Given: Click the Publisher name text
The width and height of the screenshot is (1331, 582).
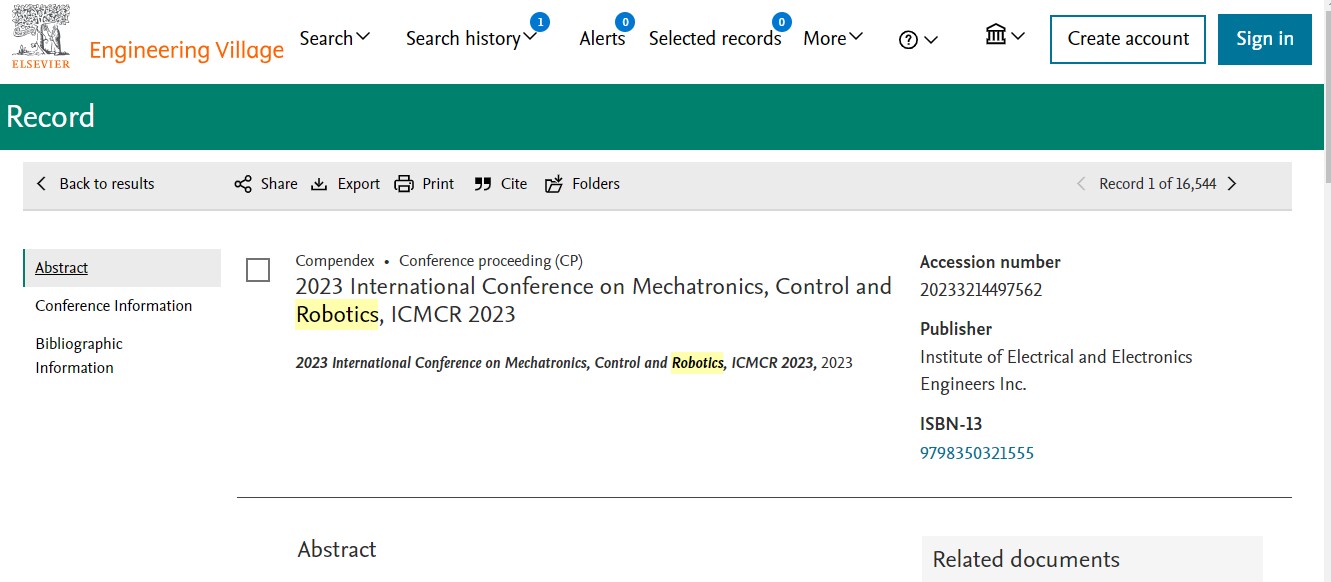Looking at the screenshot, I should pyautogui.click(x=1056, y=370).
